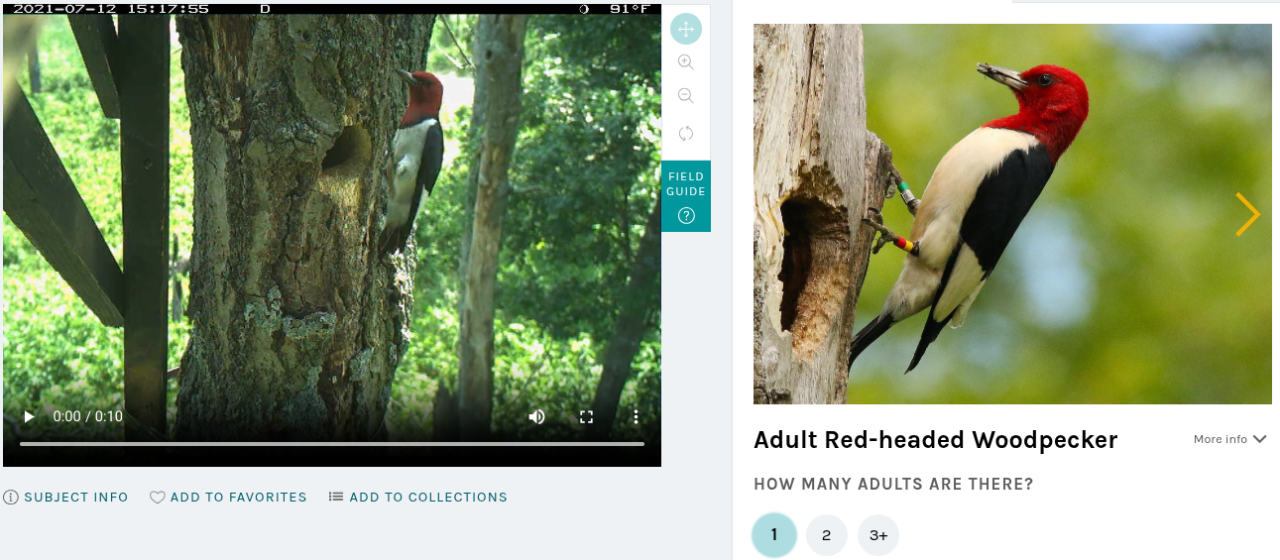The width and height of the screenshot is (1280, 560).
Task: Expand More info dropdown
Action: pyautogui.click(x=1230, y=439)
